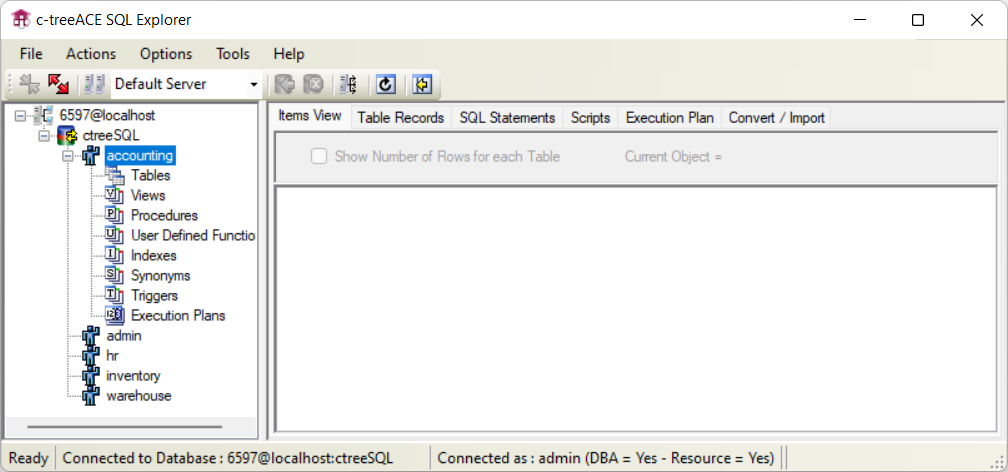
Task: Select the Triggers tree label
Action: coord(154,295)
